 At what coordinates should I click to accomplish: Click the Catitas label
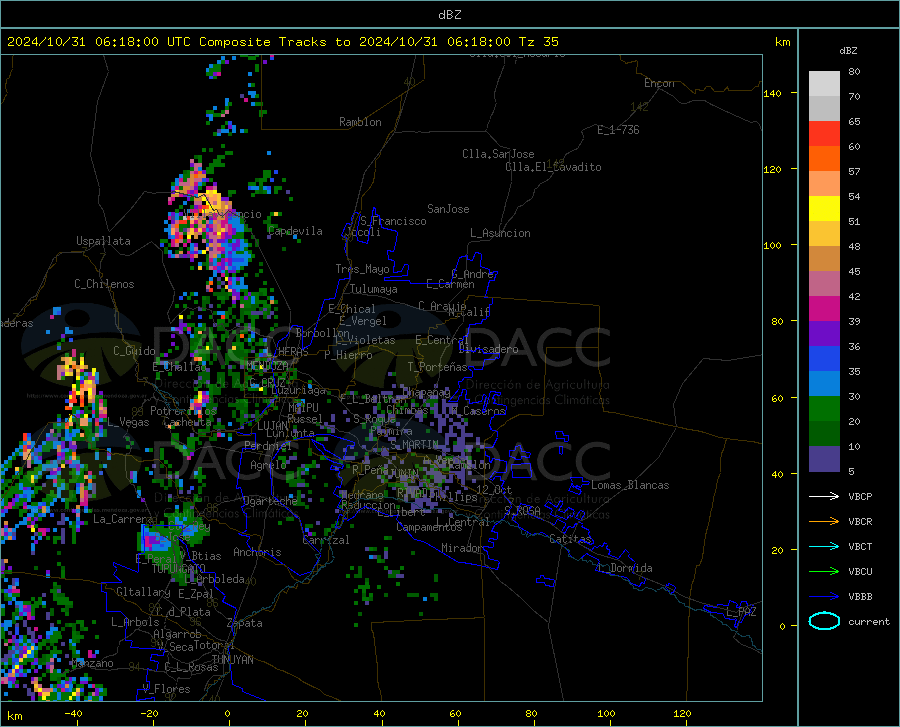(570, 539)
